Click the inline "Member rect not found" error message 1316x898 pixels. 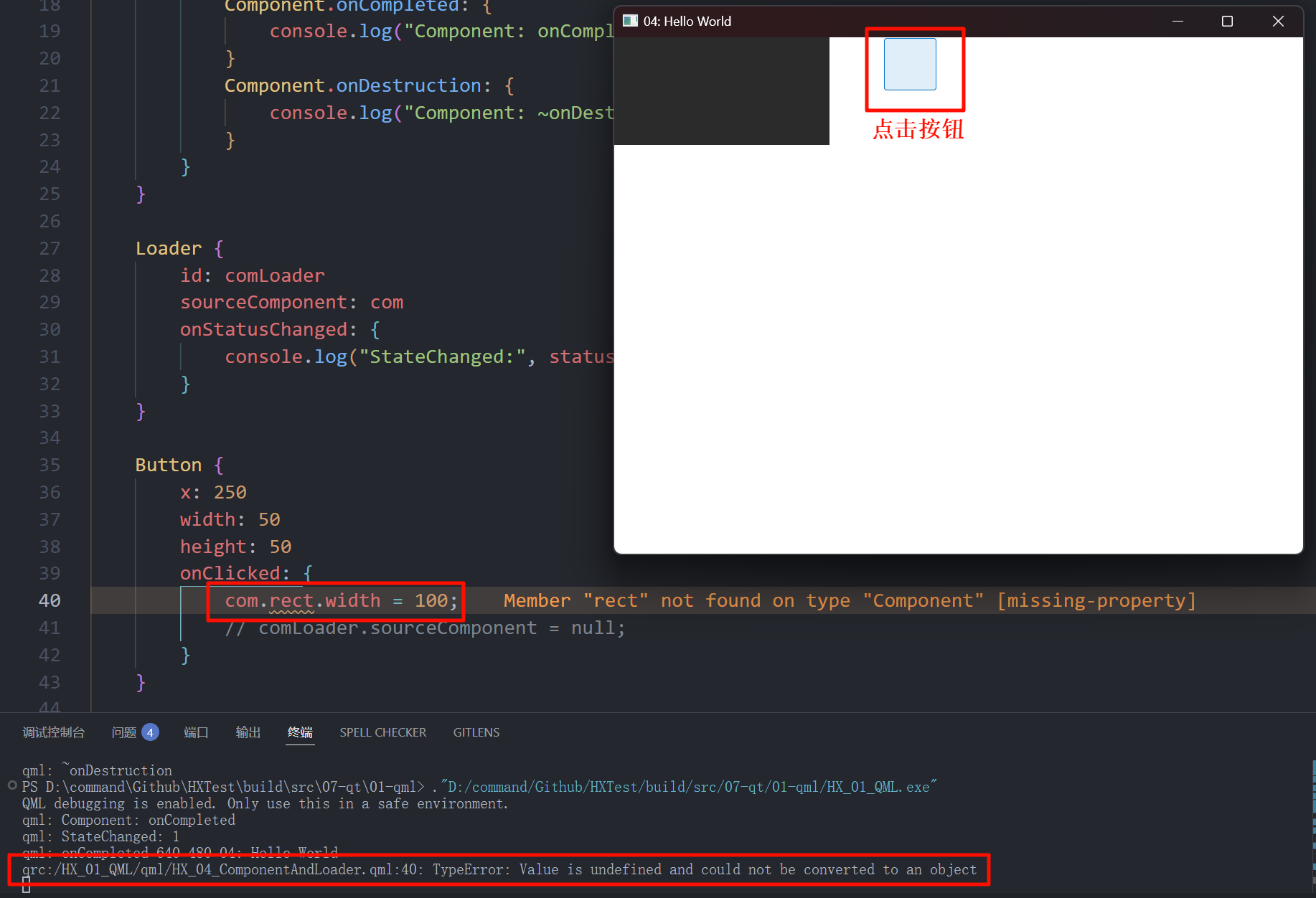[x=850, y=601]
